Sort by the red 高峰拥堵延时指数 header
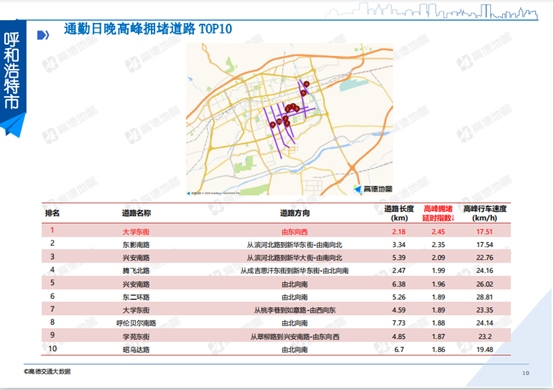This screenshot has height=390, width=554. 438,213
